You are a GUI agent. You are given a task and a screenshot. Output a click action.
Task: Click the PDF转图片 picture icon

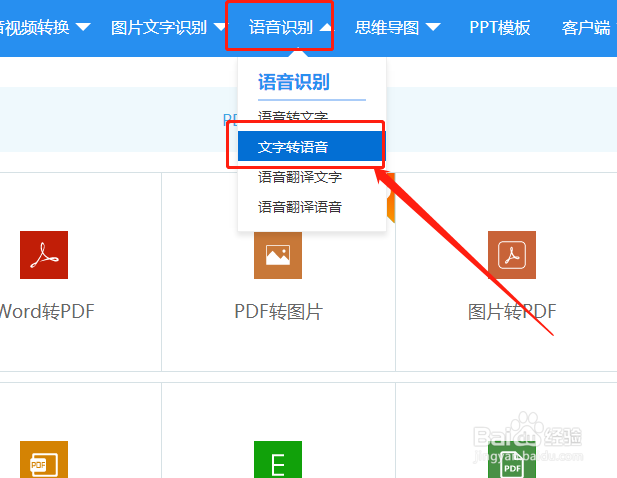pyautogui.click(x=278, y=255)
